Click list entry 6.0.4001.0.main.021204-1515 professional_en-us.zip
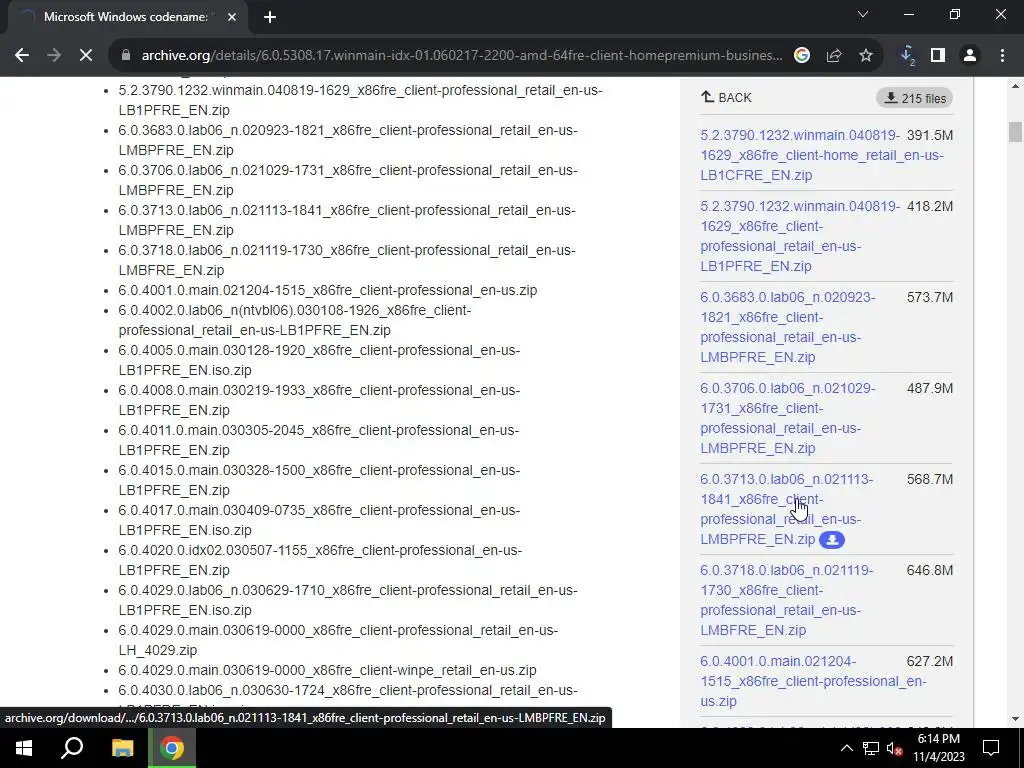Viewport: 1024px width, 768px height. [x=328, y=290]
